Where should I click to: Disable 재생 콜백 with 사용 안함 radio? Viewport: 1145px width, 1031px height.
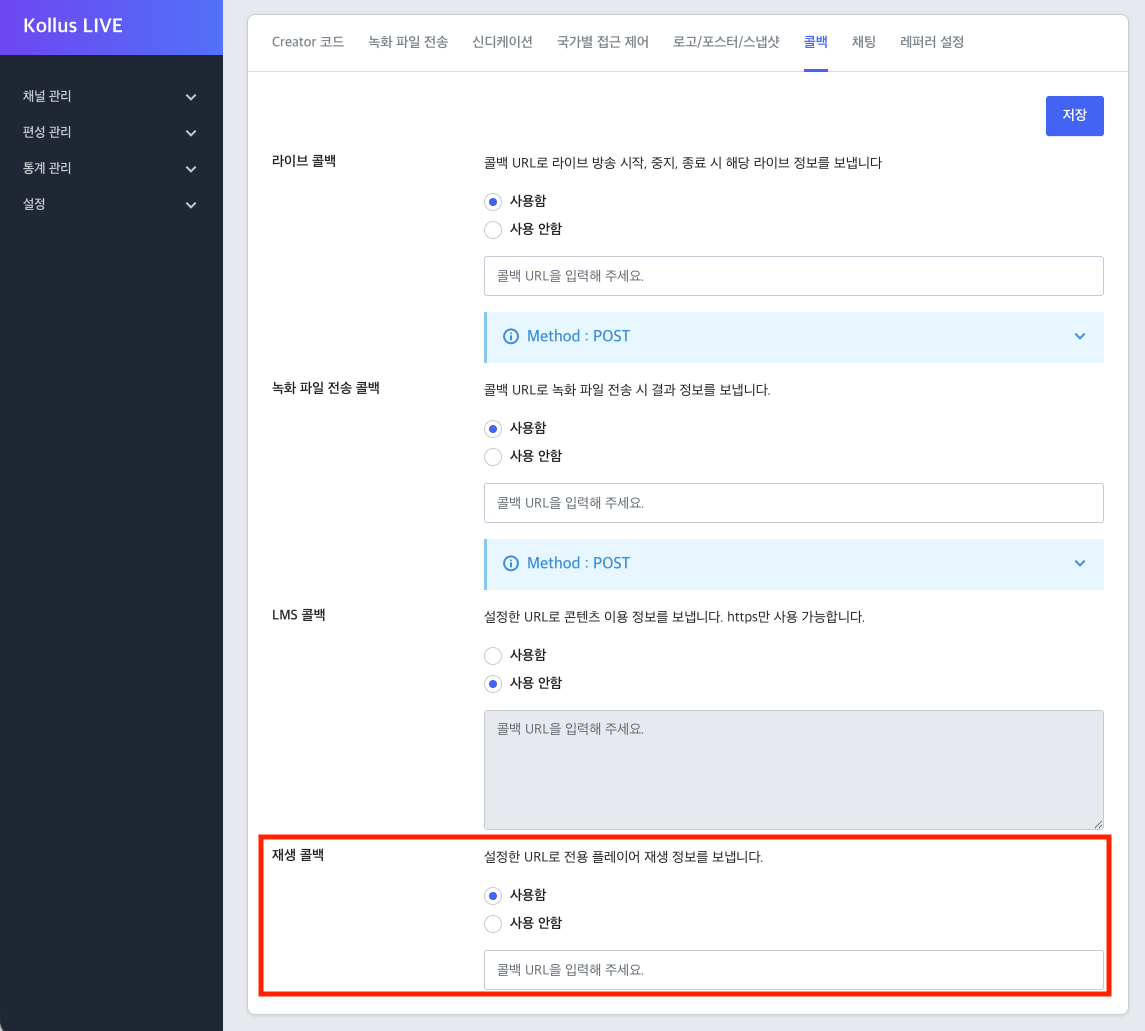click(x=493, y=923)
